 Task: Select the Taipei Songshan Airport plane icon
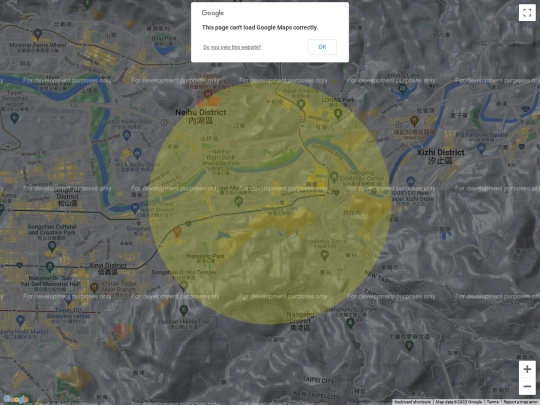[14, 118]
